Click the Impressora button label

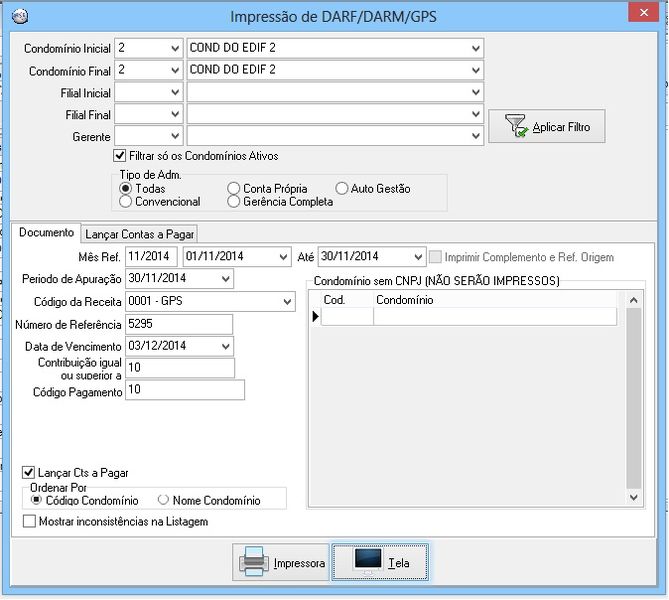click(x=299, y=563)
